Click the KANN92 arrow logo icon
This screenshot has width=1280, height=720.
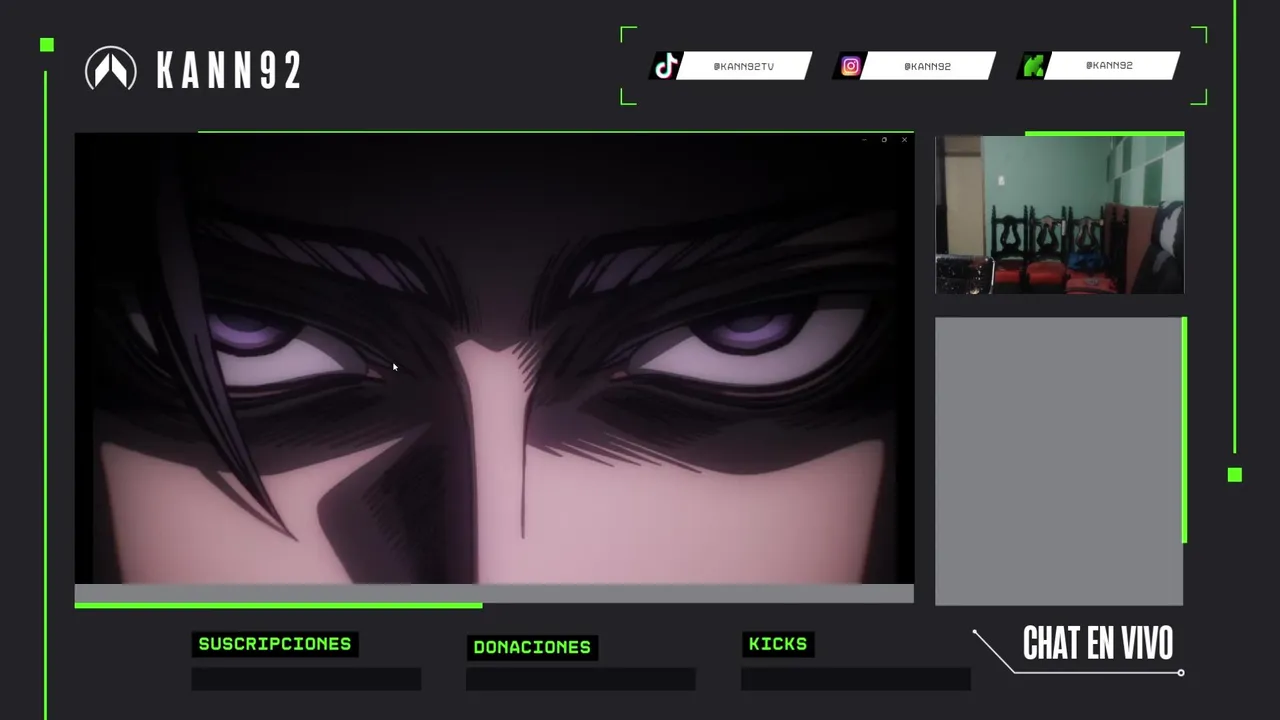[x=111, y=69]
